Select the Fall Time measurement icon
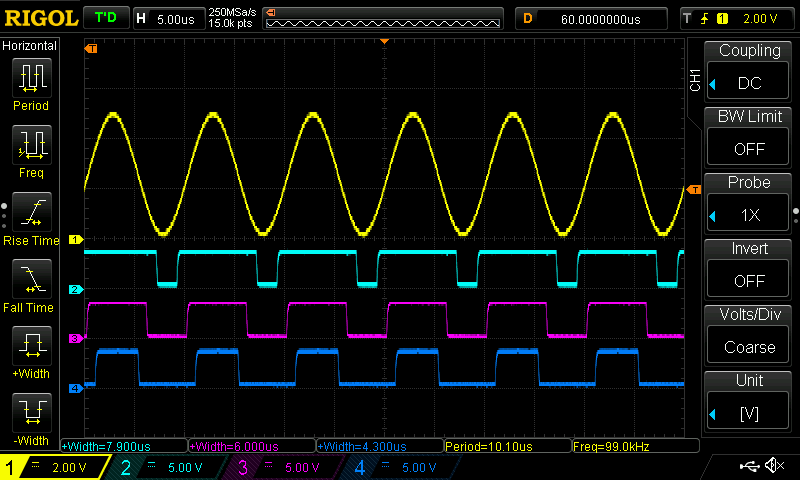 coord(32,279)
